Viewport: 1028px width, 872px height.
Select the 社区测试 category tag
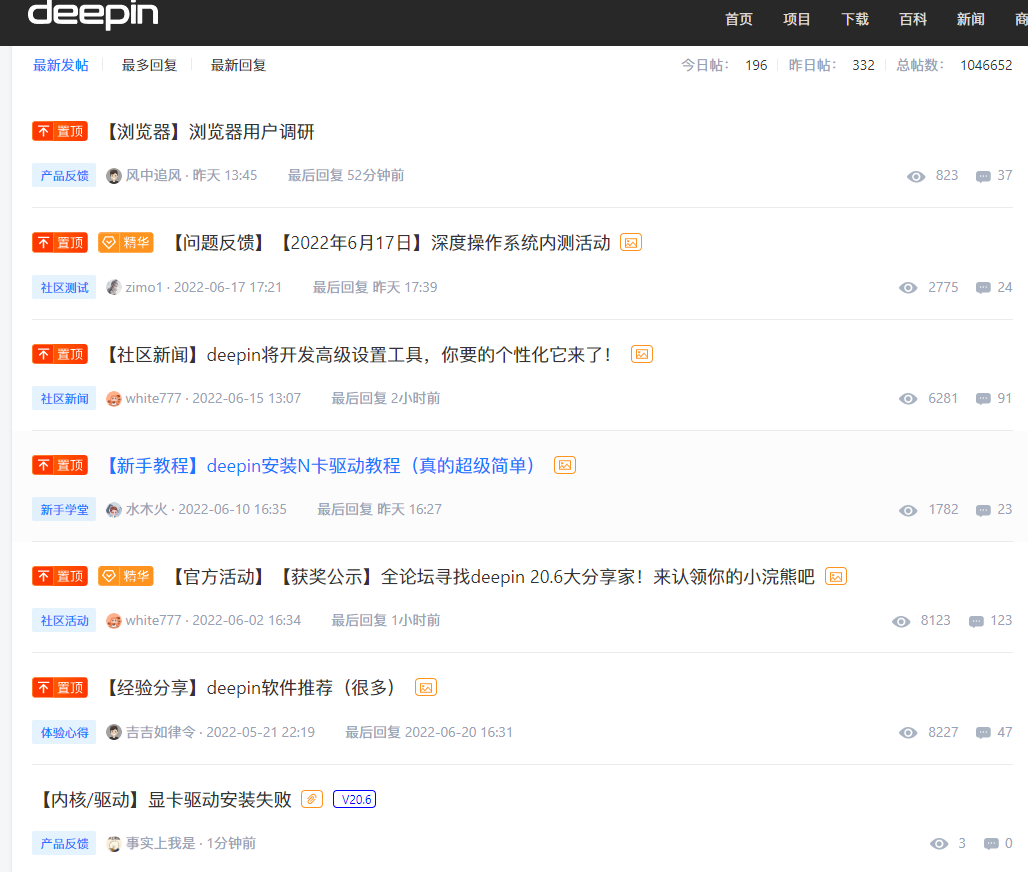point(64,287)
